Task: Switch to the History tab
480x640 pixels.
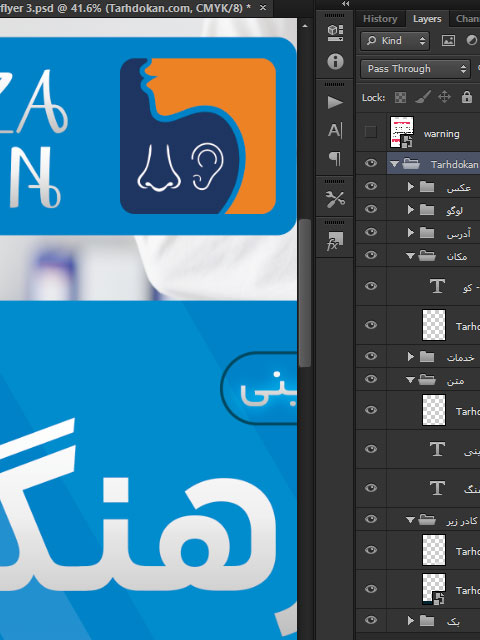Action: click(x=380, y=19)
